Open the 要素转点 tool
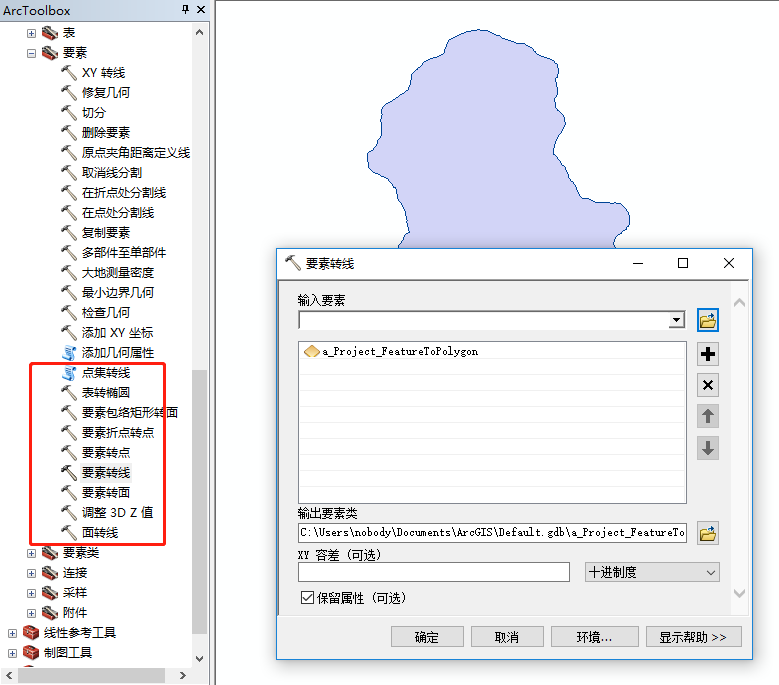The height and width of the screenshot is (685, 779). [x=105, y=453]
